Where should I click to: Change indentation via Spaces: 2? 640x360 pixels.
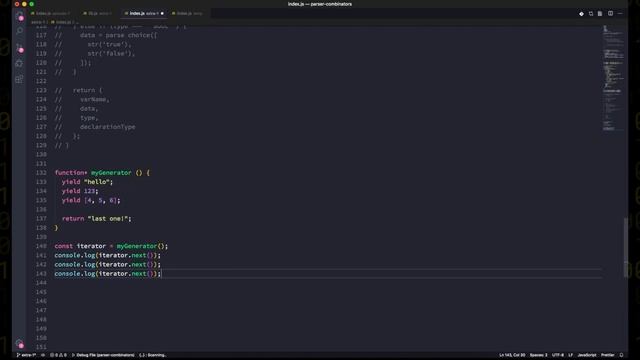538,355
